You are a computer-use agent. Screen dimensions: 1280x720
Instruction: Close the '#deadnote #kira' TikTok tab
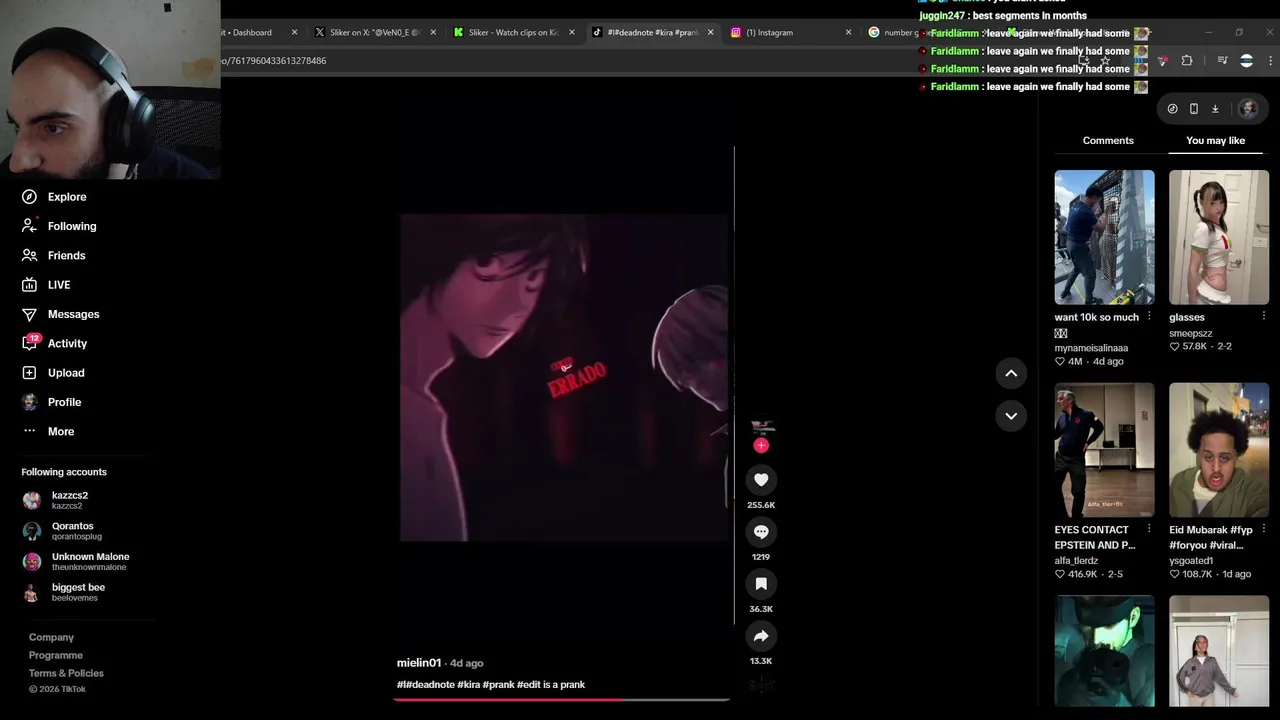coord(710,32)
